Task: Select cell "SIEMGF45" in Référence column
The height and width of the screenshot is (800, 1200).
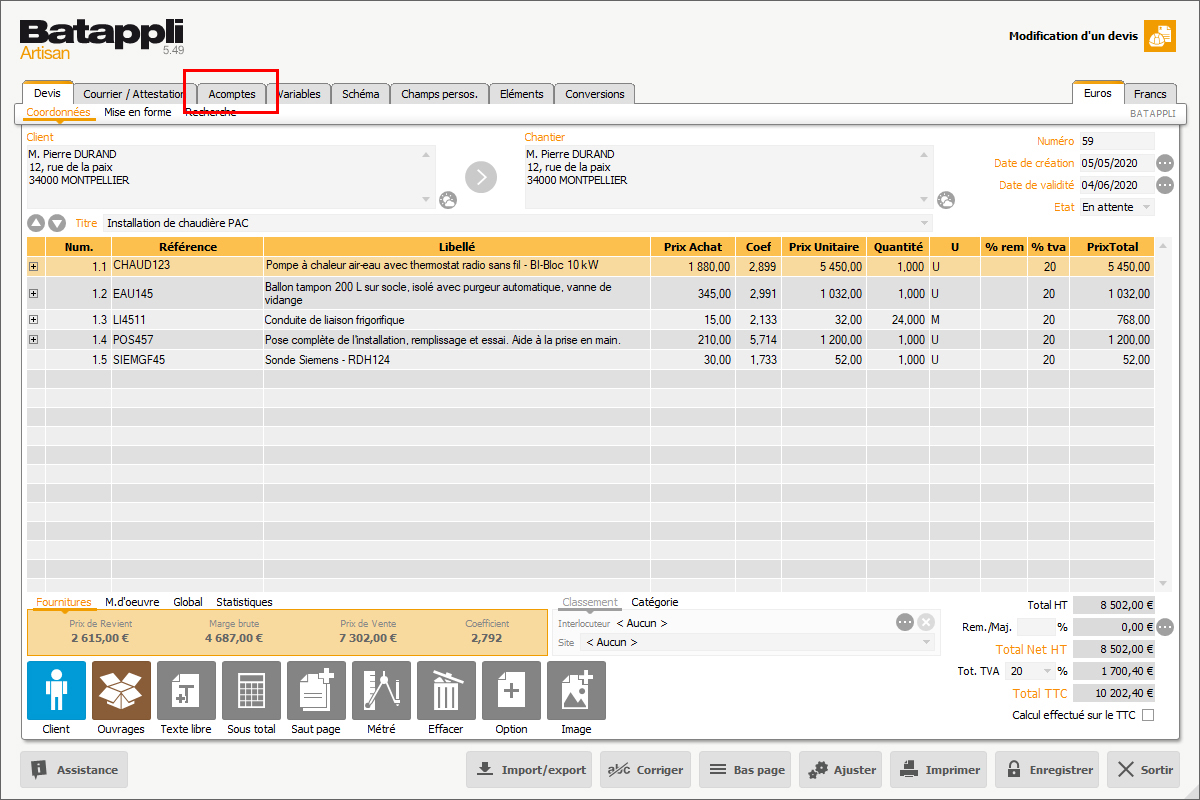Action: (x=187, y=360)
